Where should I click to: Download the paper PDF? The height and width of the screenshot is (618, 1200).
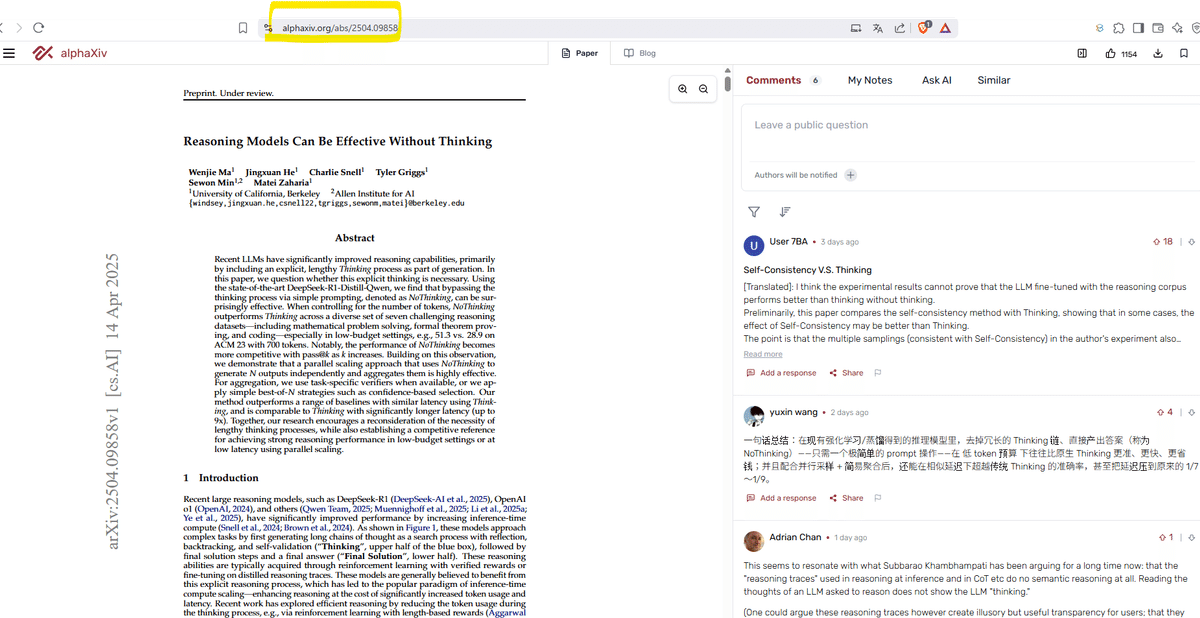click(x=1157, y=53)
